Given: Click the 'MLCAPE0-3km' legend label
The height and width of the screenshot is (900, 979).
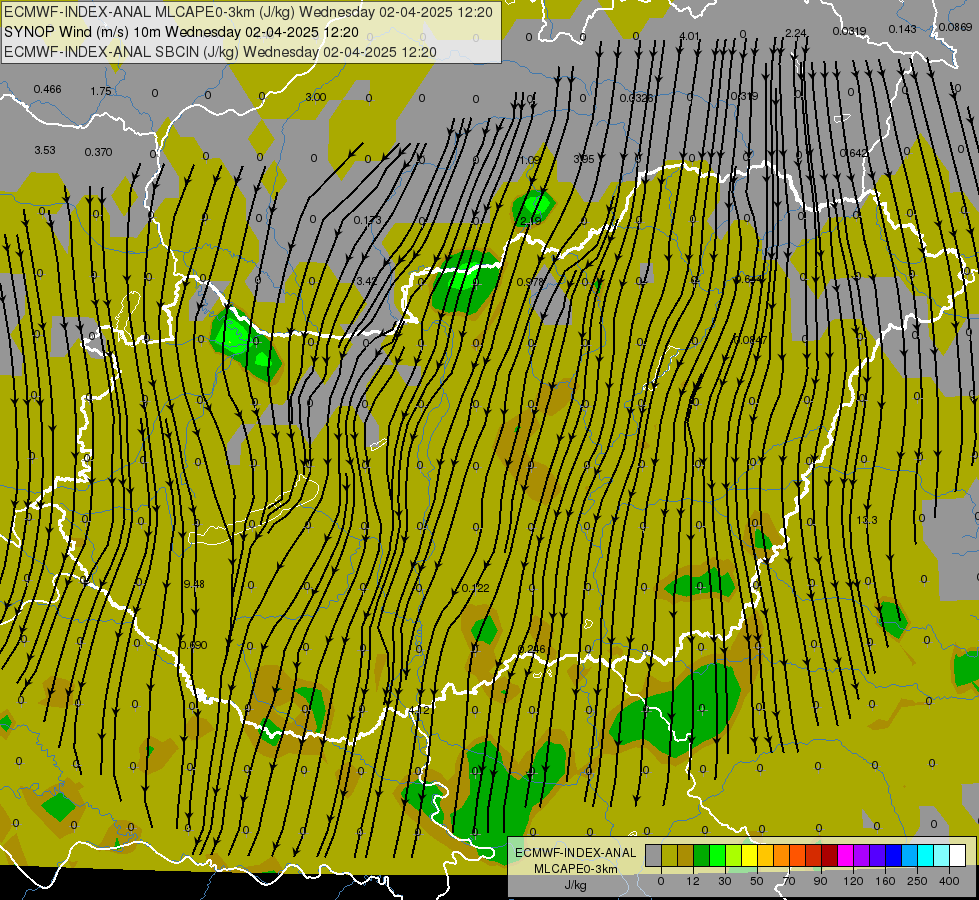Looking at the screenshot, I should click(x=575, y=869).
